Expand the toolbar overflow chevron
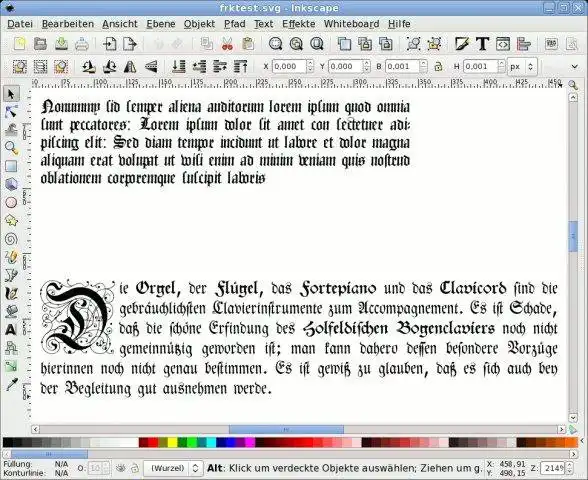588x480 pixels. (574, 67)
